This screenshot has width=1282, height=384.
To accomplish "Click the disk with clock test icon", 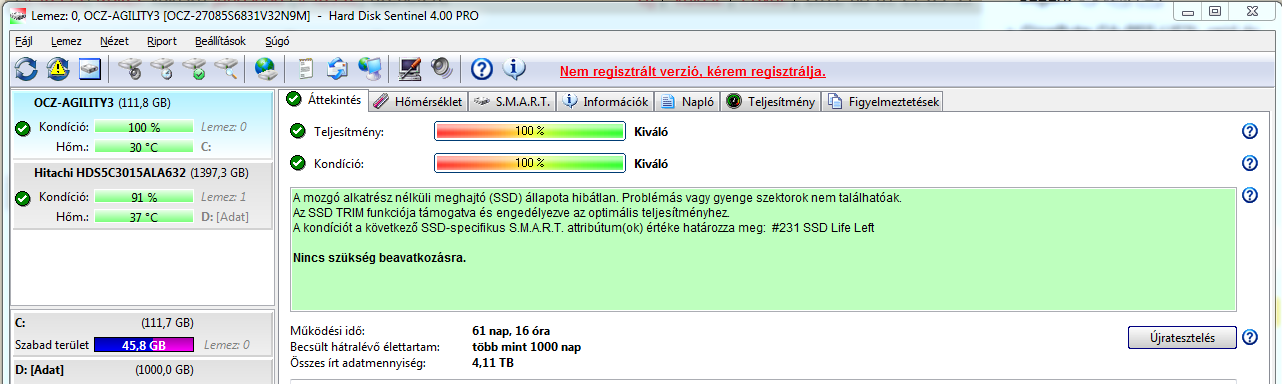I will (162, 69).
